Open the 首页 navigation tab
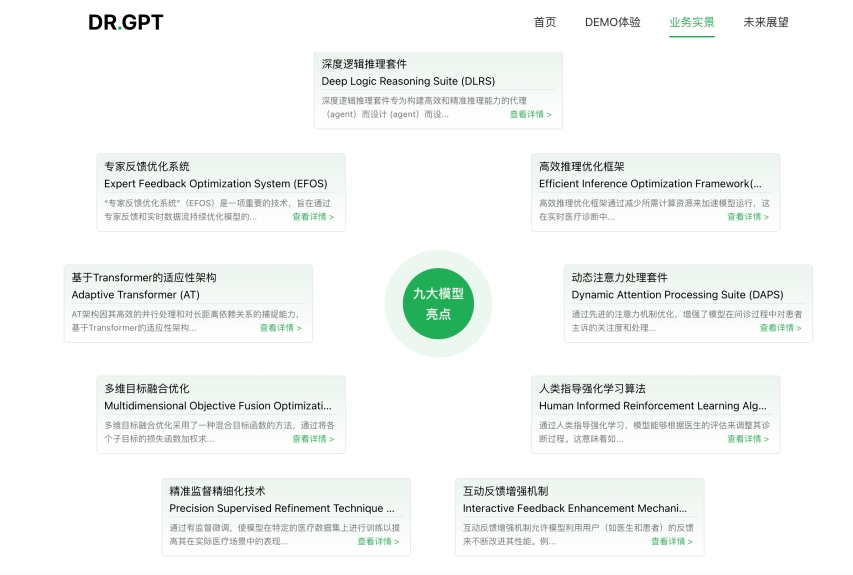Image resolution: width=853 pixels, height=575 pixels. [545, 22]
